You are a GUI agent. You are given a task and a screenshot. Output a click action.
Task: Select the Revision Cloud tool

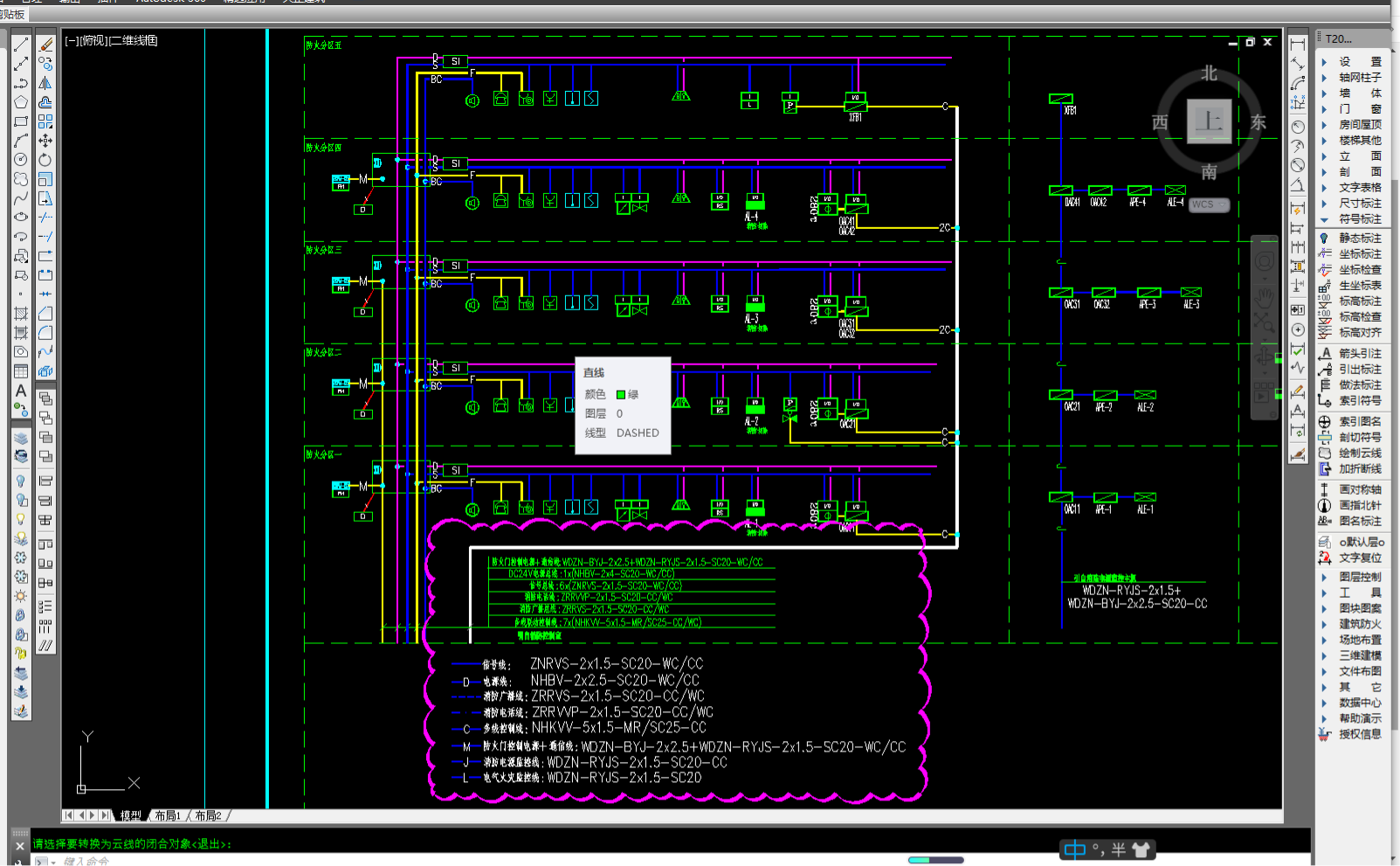[x=21, y=179]
